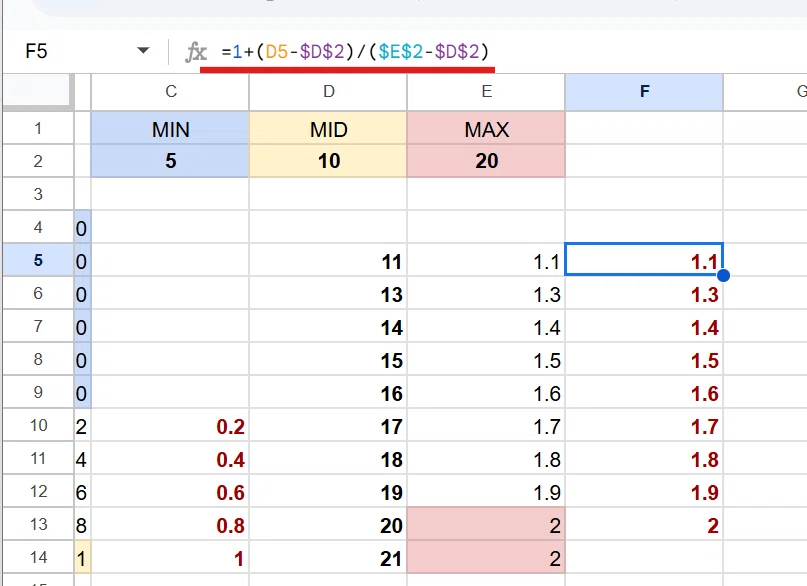This screenshot has height=586, width=807.
Task: Select cell F8 showing red 1.5
Action: (x=644, y=359)
